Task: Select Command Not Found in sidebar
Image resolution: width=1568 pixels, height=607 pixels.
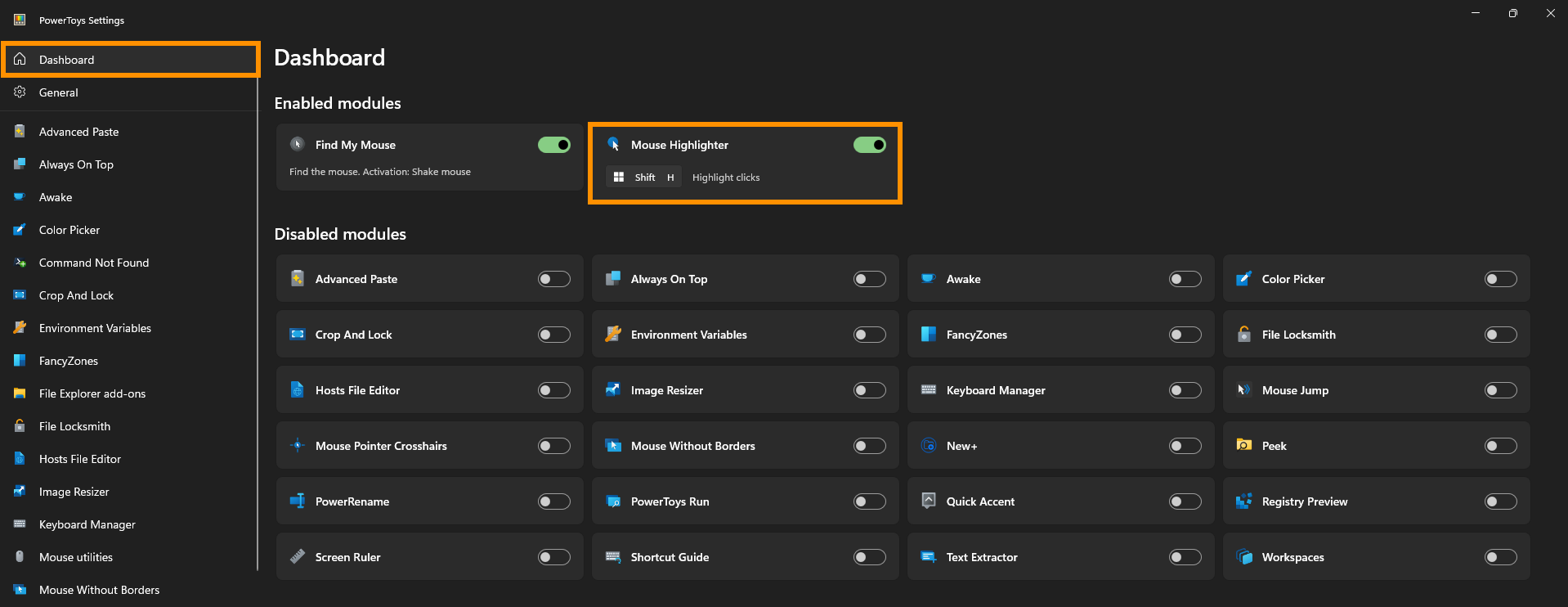Action: pyautogui.click(x=131, y=263)
